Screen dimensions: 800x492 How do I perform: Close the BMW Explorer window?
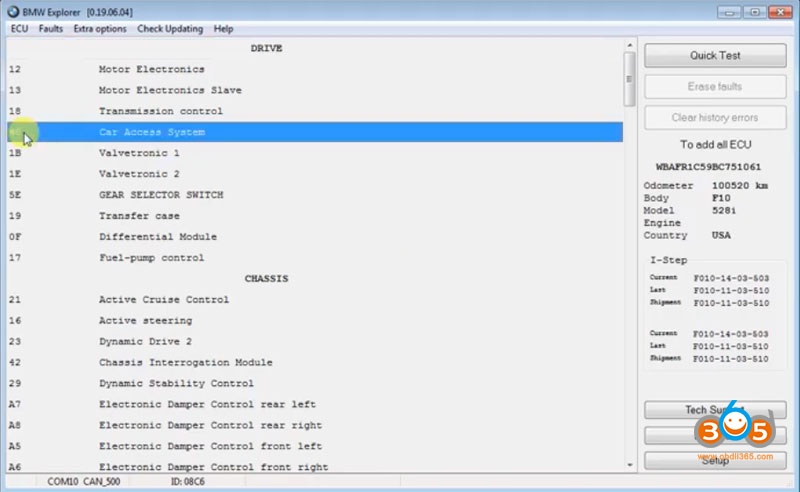[x=780, y=12]
